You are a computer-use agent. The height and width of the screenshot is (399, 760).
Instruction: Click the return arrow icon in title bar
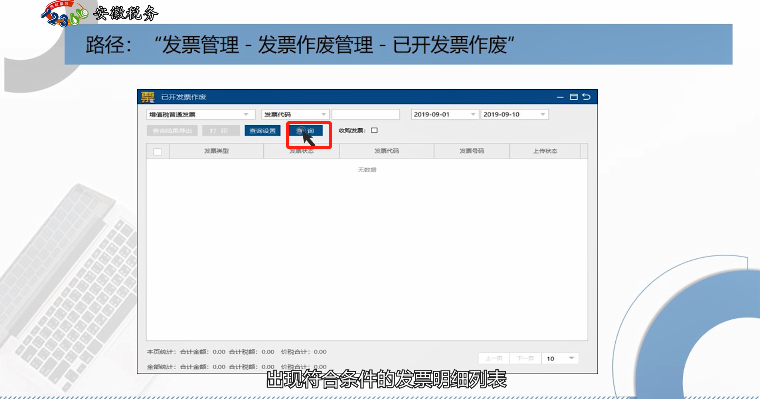[586, 97]
